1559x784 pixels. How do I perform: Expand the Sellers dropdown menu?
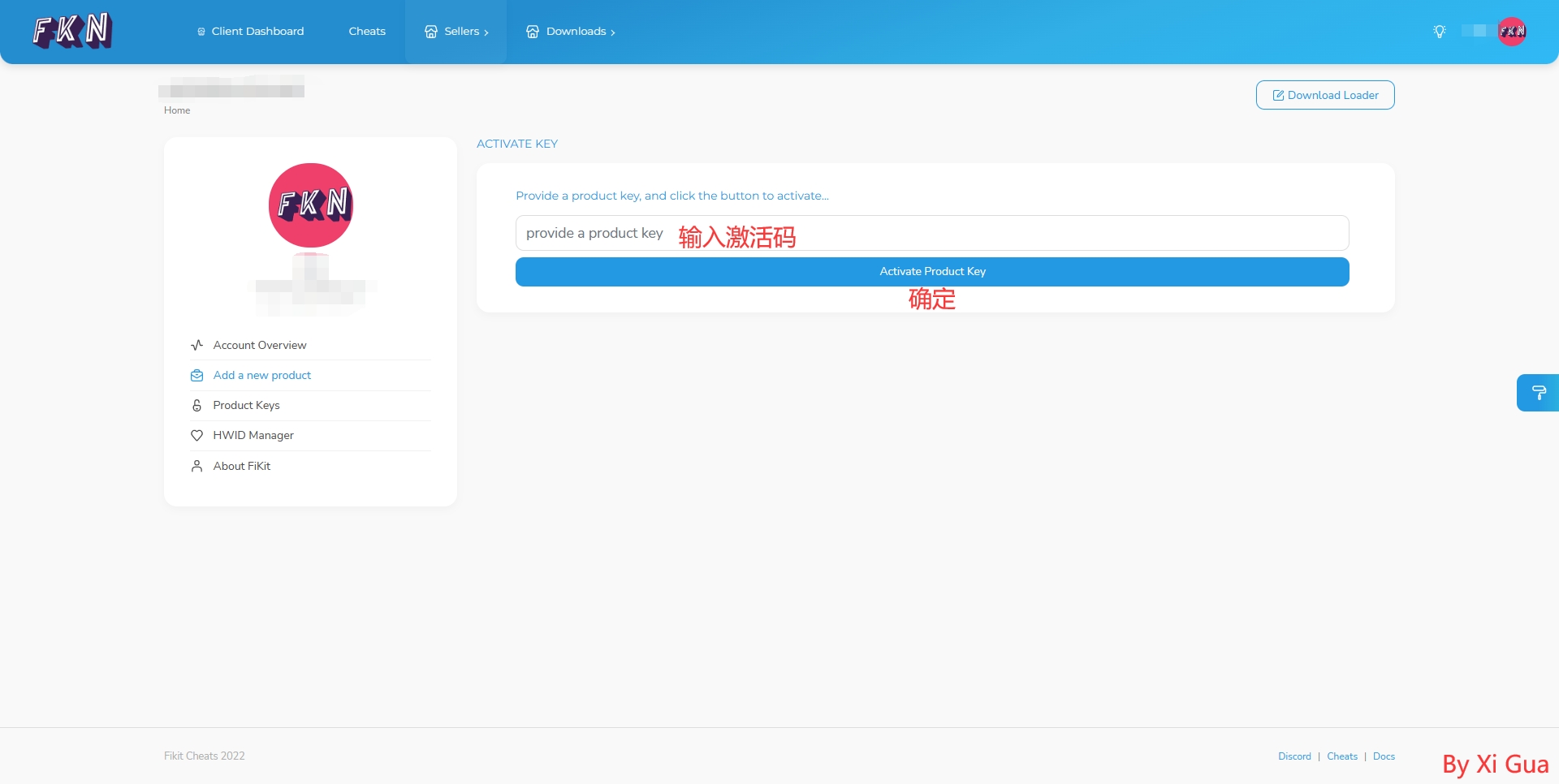click(456, 32)
